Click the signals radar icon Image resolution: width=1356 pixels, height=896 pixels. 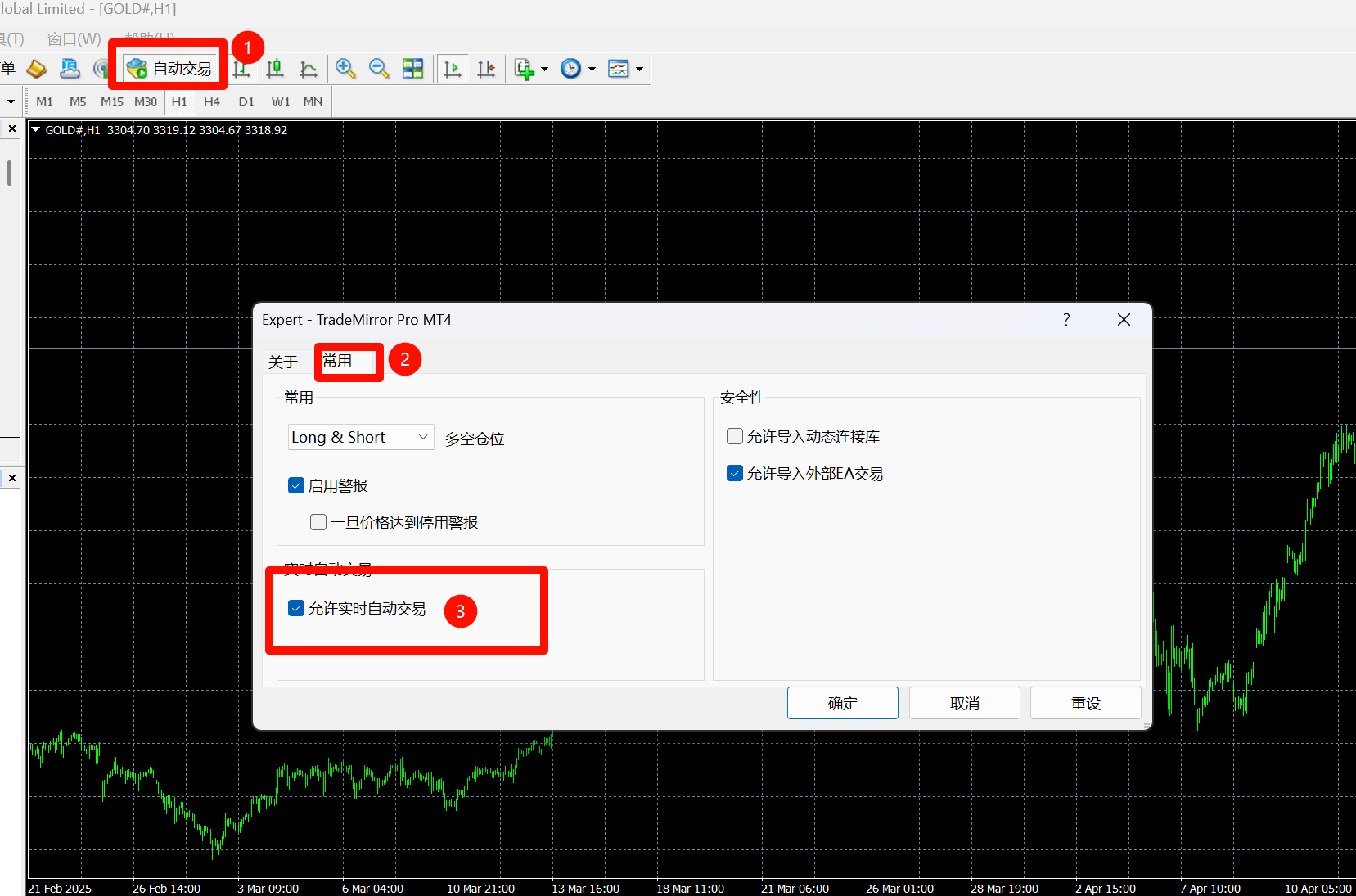click(x=101, y=69)
